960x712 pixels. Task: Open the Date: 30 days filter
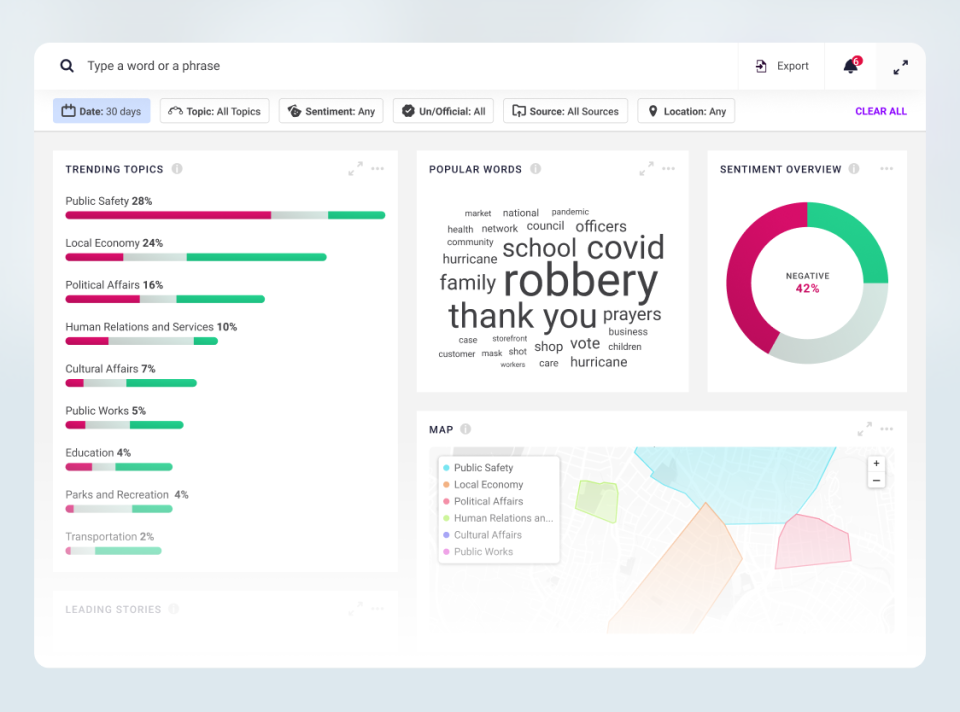[x=101, y=111]
